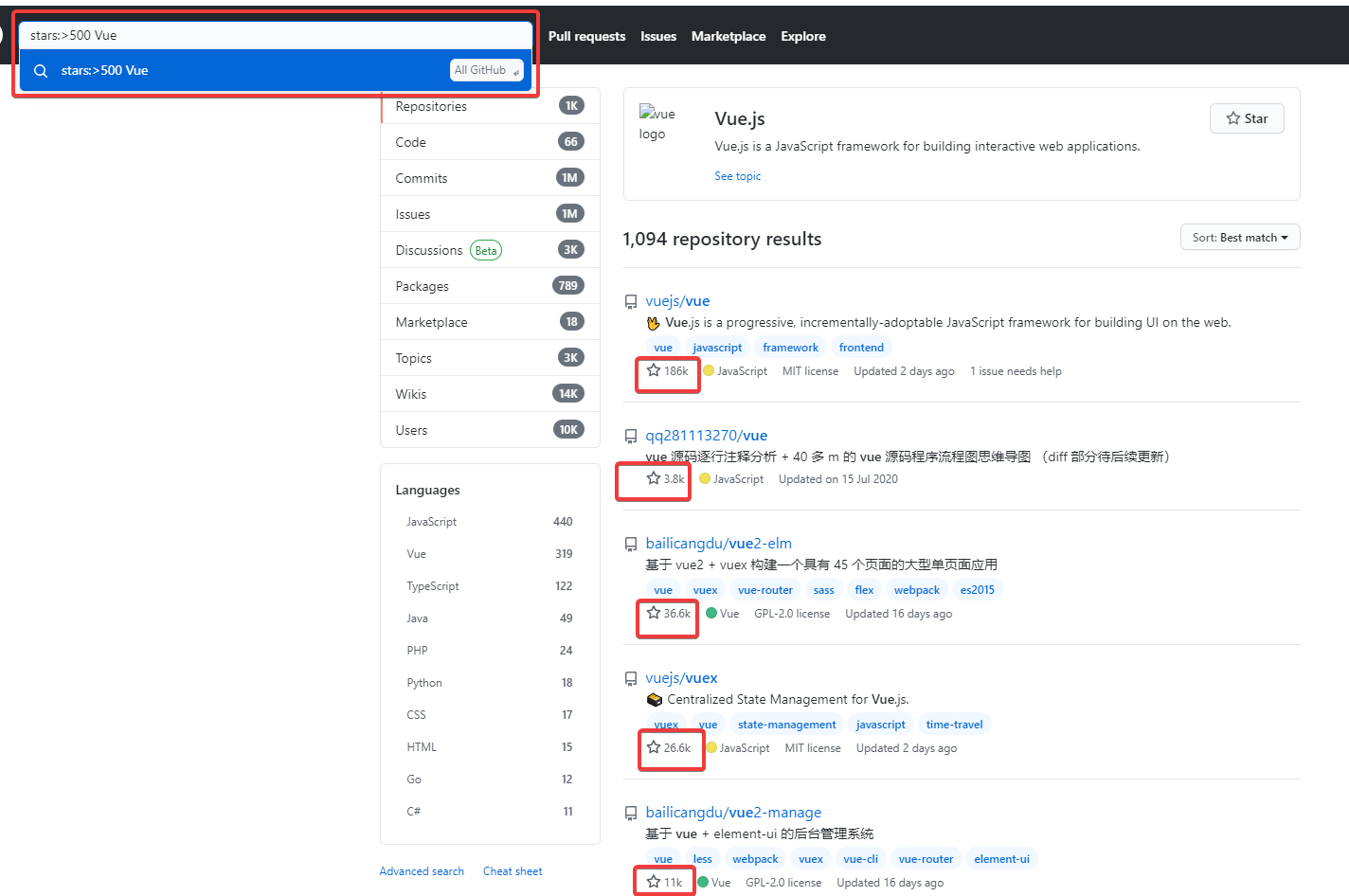
Task: Click the 3.8k stars count
Action: coord(666,479)
